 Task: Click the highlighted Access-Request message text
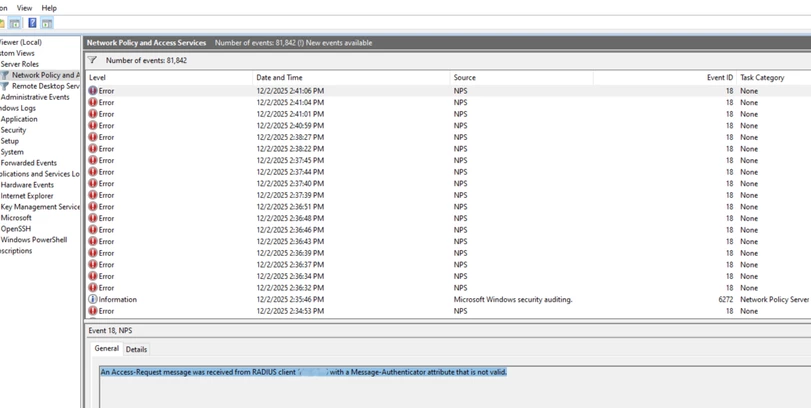[304, 372]
